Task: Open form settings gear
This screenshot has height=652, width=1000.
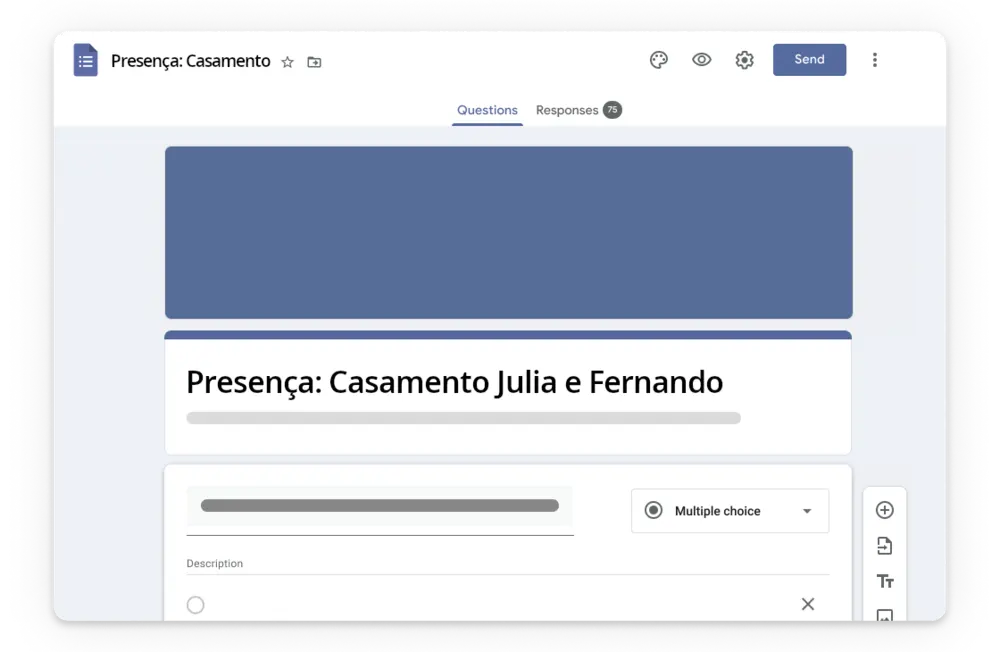Action: (x=744, y=60)
